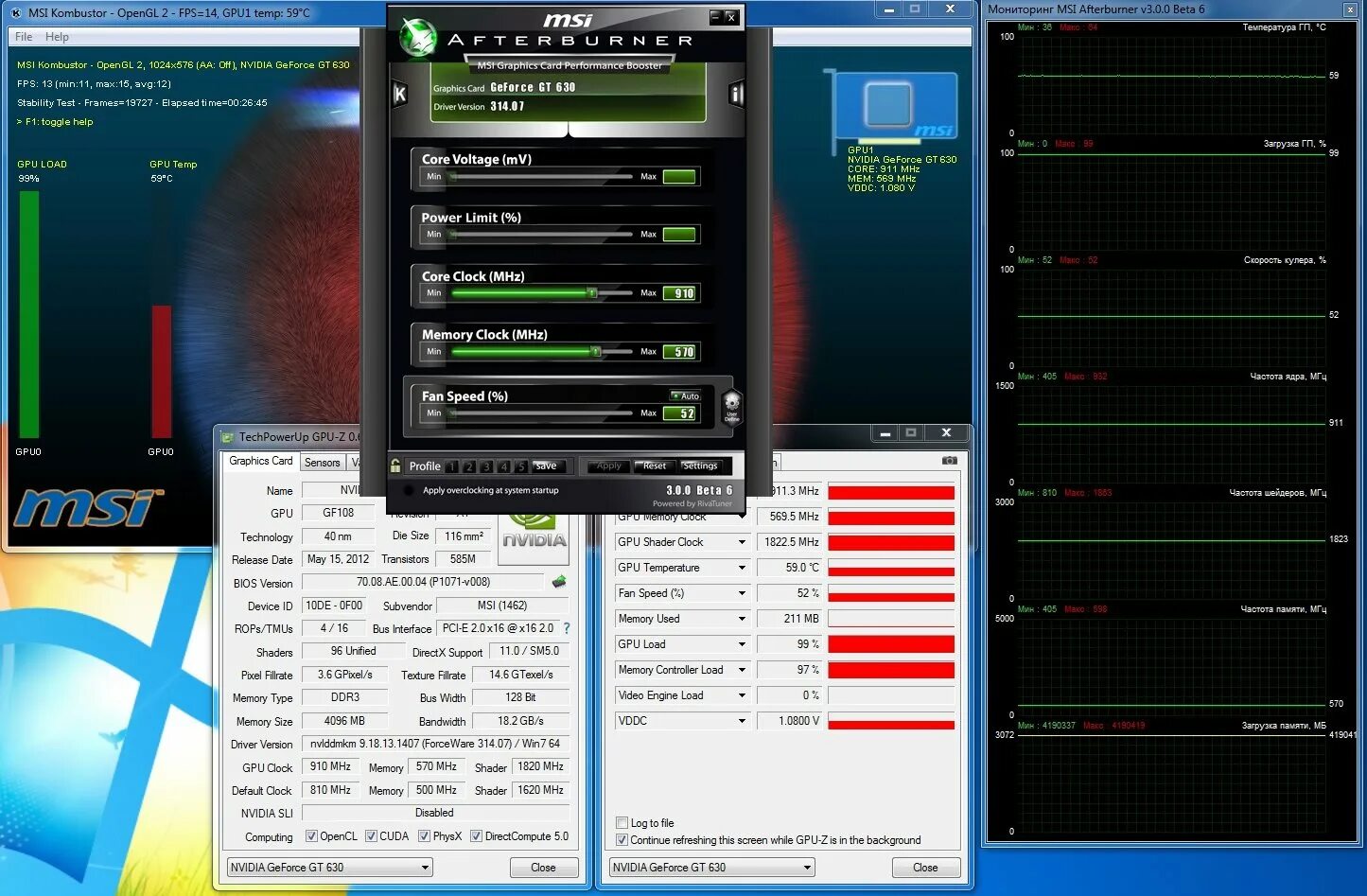The height and width of the screenshot is (896, 1367).
Task: Minimize the Afterburner window
Action: click(x=715, y=17)
